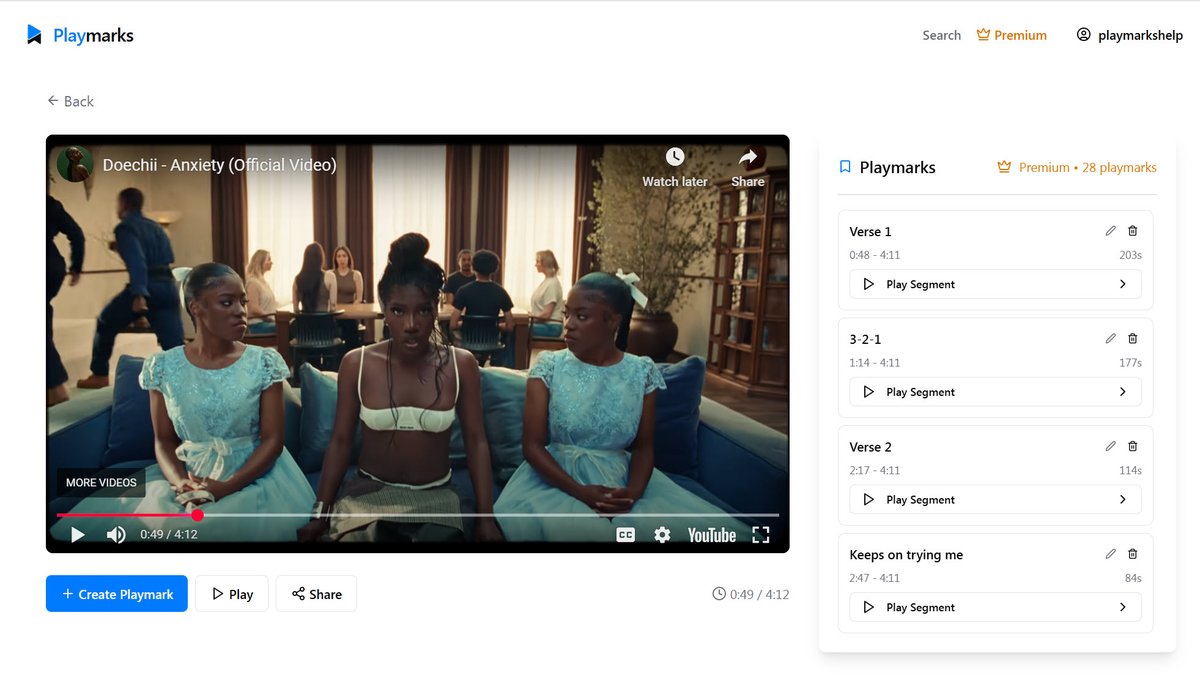The image size is (1200, 700).
Task: Click the 0:48 - 4:11 time range
Action: pos(874,255)
